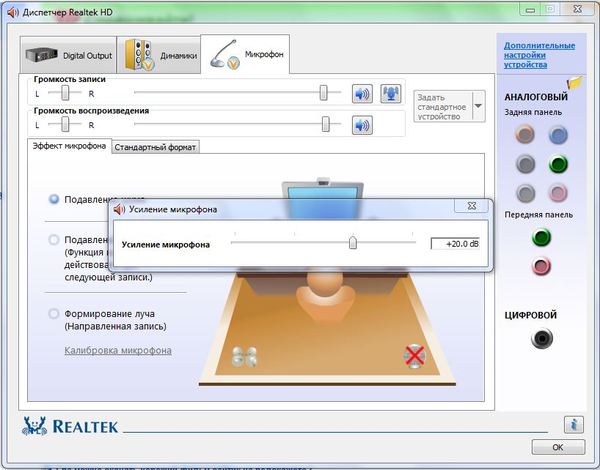Click the Realtek crab logo
Viewport: 600px width, 470px height.
34,426
